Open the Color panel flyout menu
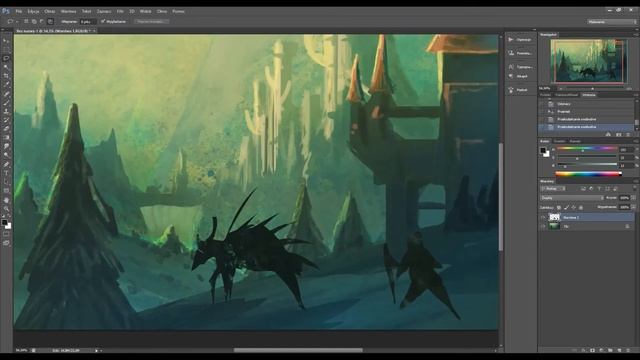The width and height of the screenshot is (640, 360). [x=635, y=141]
